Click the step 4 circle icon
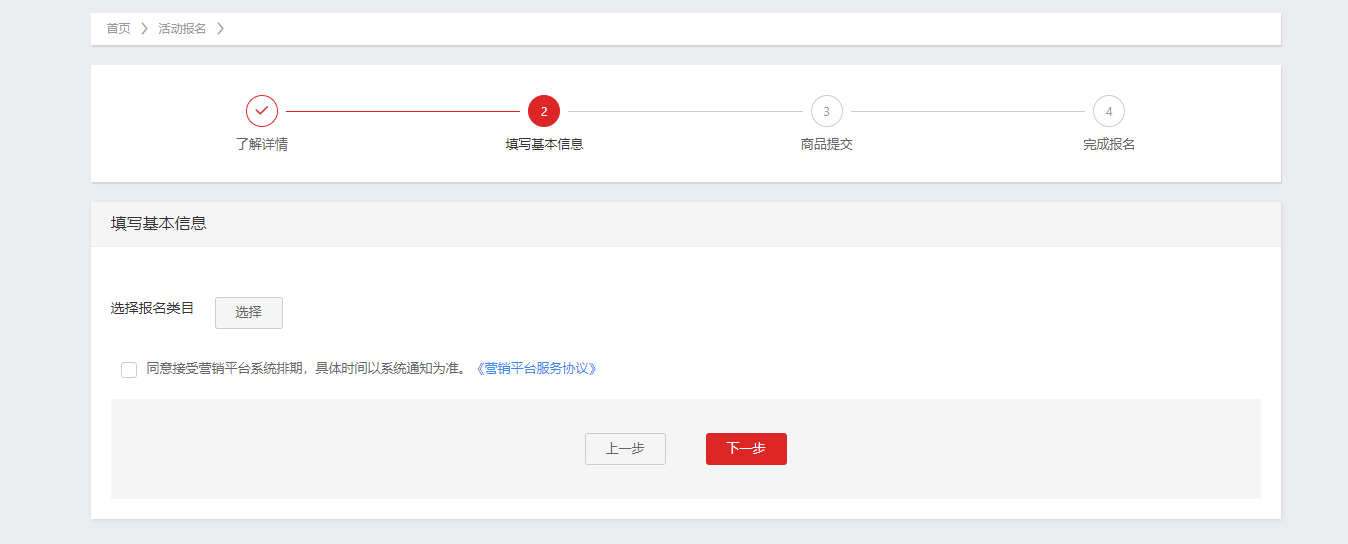The image size is (1348, 544). pyautogui.click(x=1108, y=111)
